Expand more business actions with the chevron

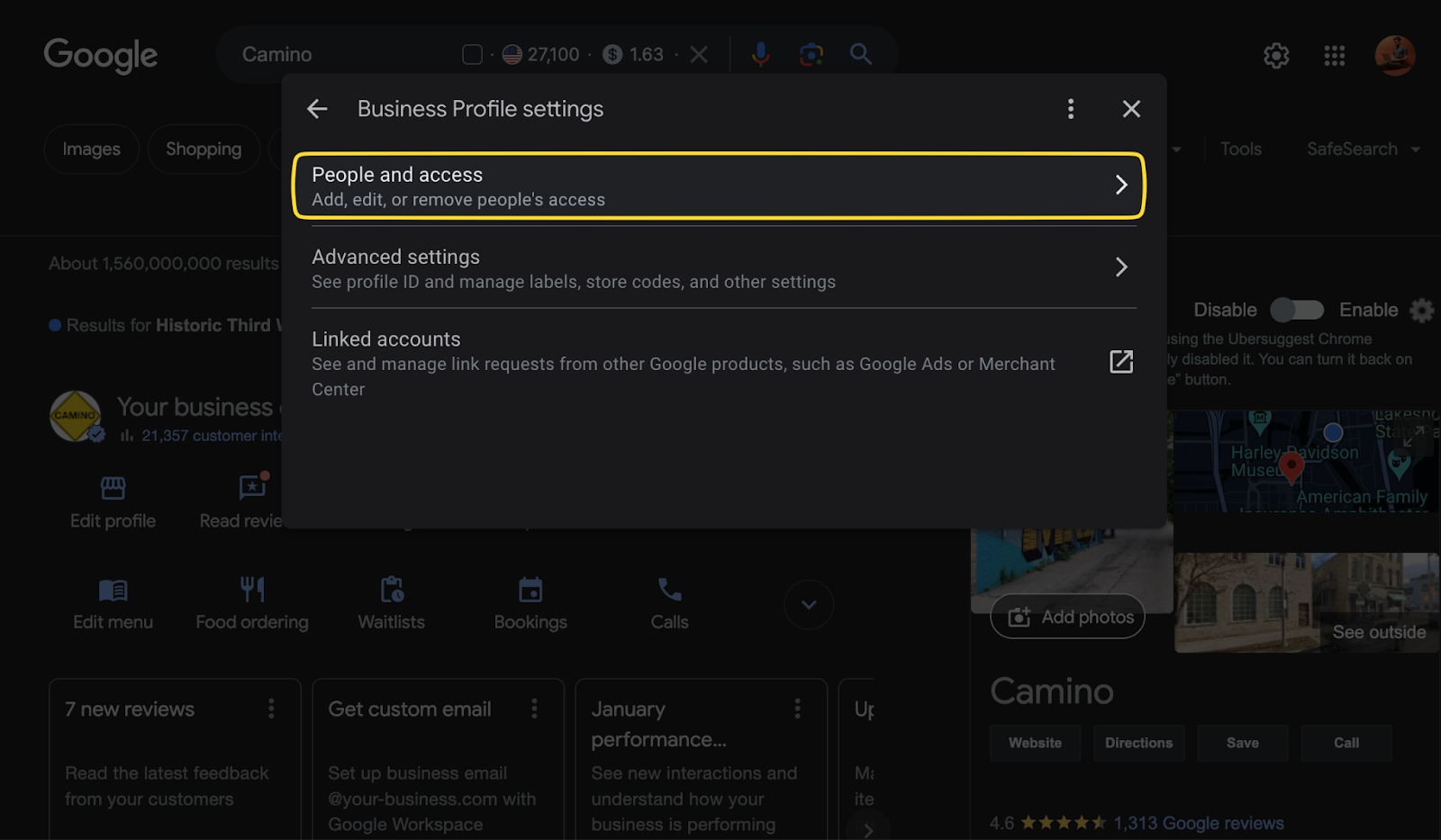[x=809, y=605]
